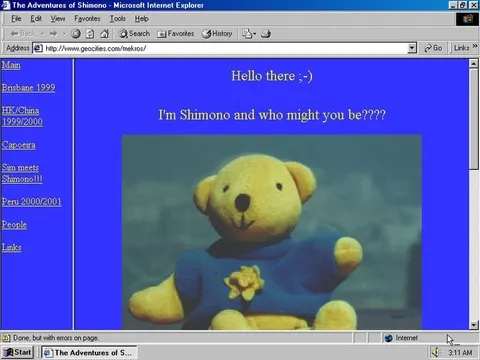Click the volume speaker tray icon
This screenshot has height=360, width=480.
(x=436, y=352)
